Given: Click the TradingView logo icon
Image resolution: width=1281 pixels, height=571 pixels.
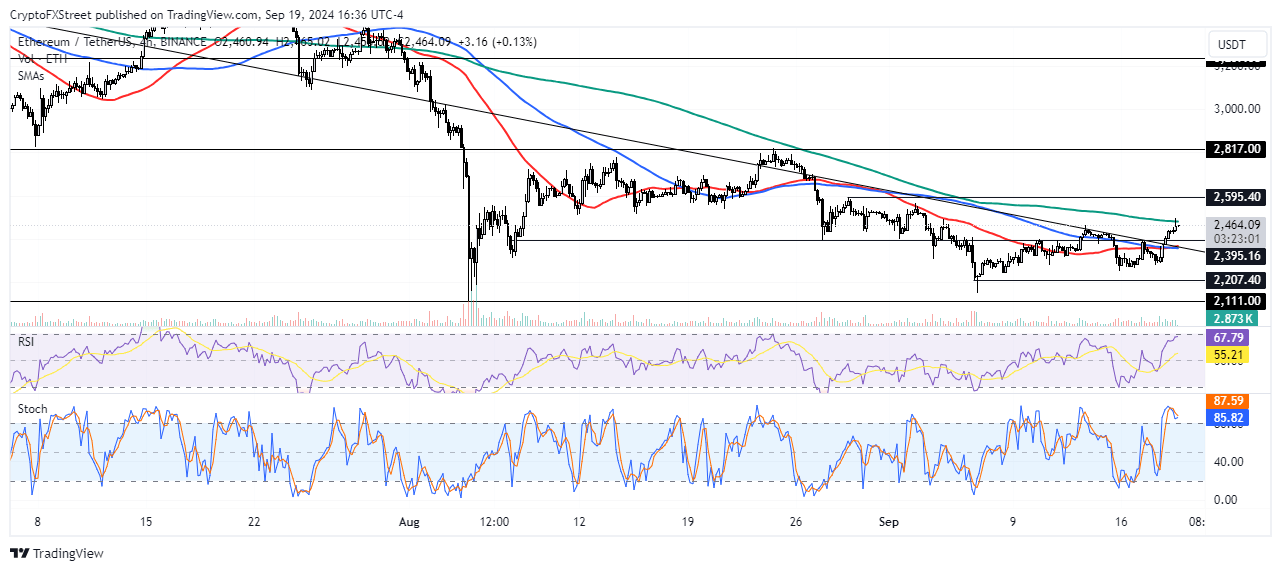Looking at the screenshot, I should click(21, 554).
